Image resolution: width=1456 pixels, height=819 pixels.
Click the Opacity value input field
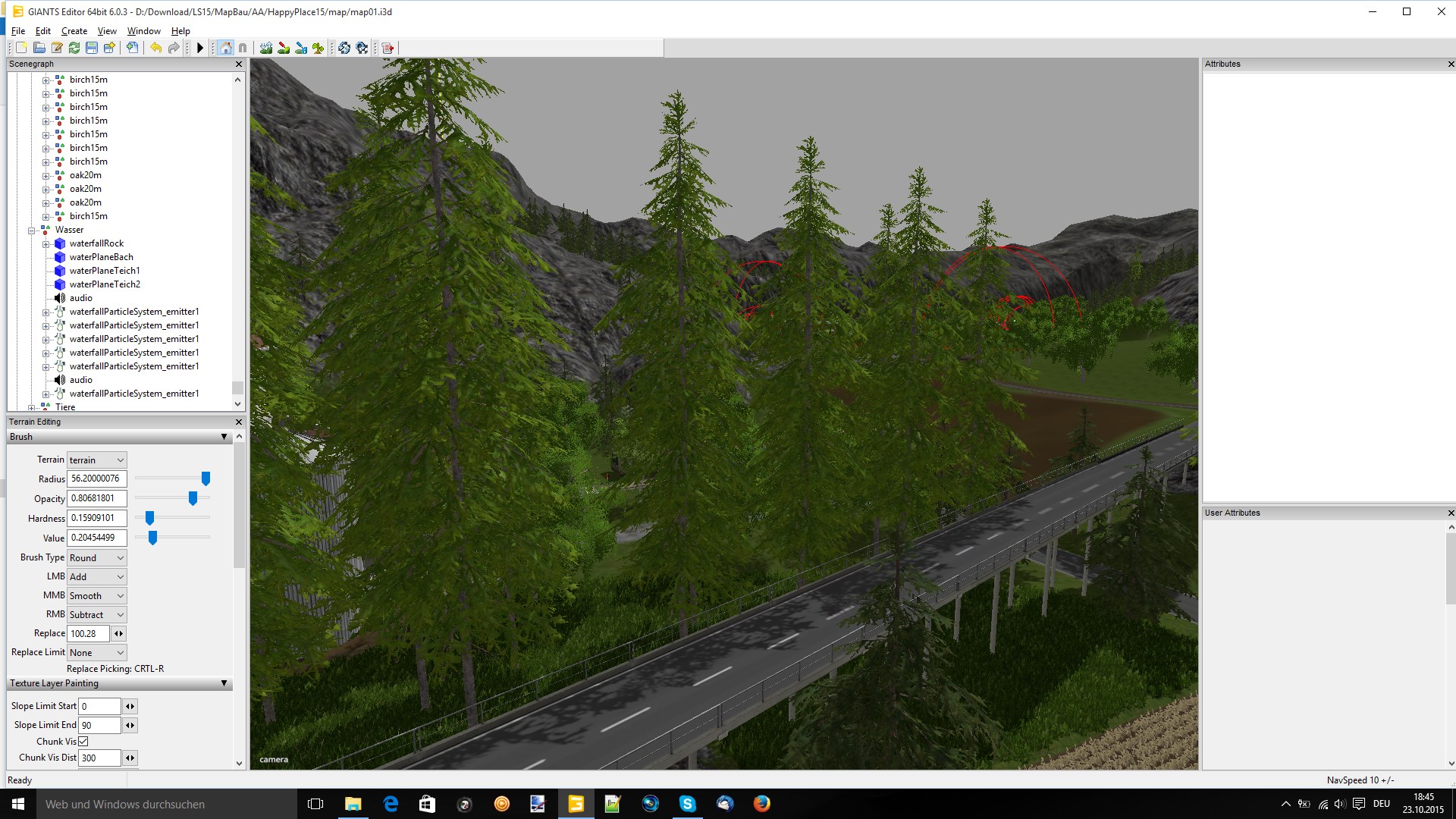click(x=96, y=498)
